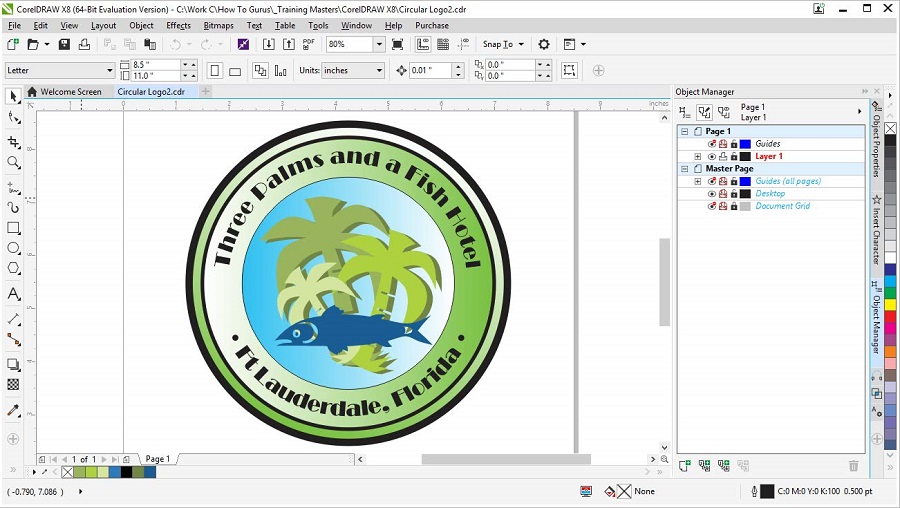Toggle lock on Layer 1

pos(734,156)
